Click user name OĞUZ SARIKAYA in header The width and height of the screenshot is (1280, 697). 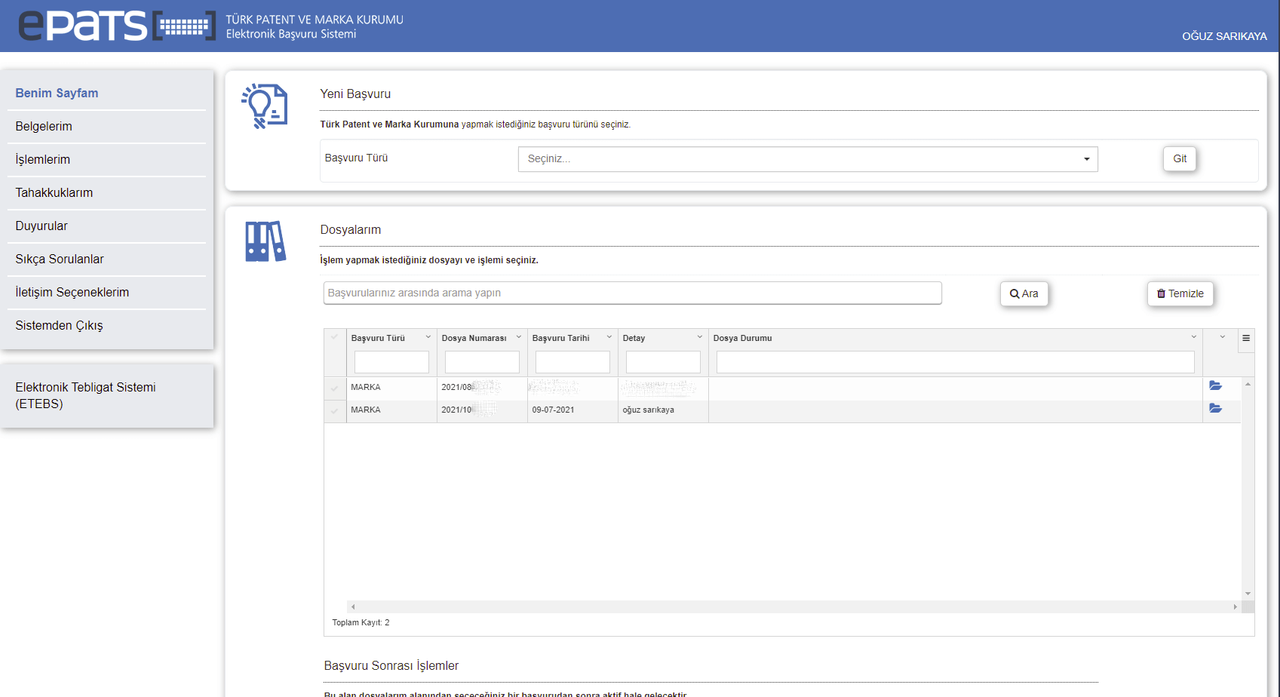point(1224,36)
